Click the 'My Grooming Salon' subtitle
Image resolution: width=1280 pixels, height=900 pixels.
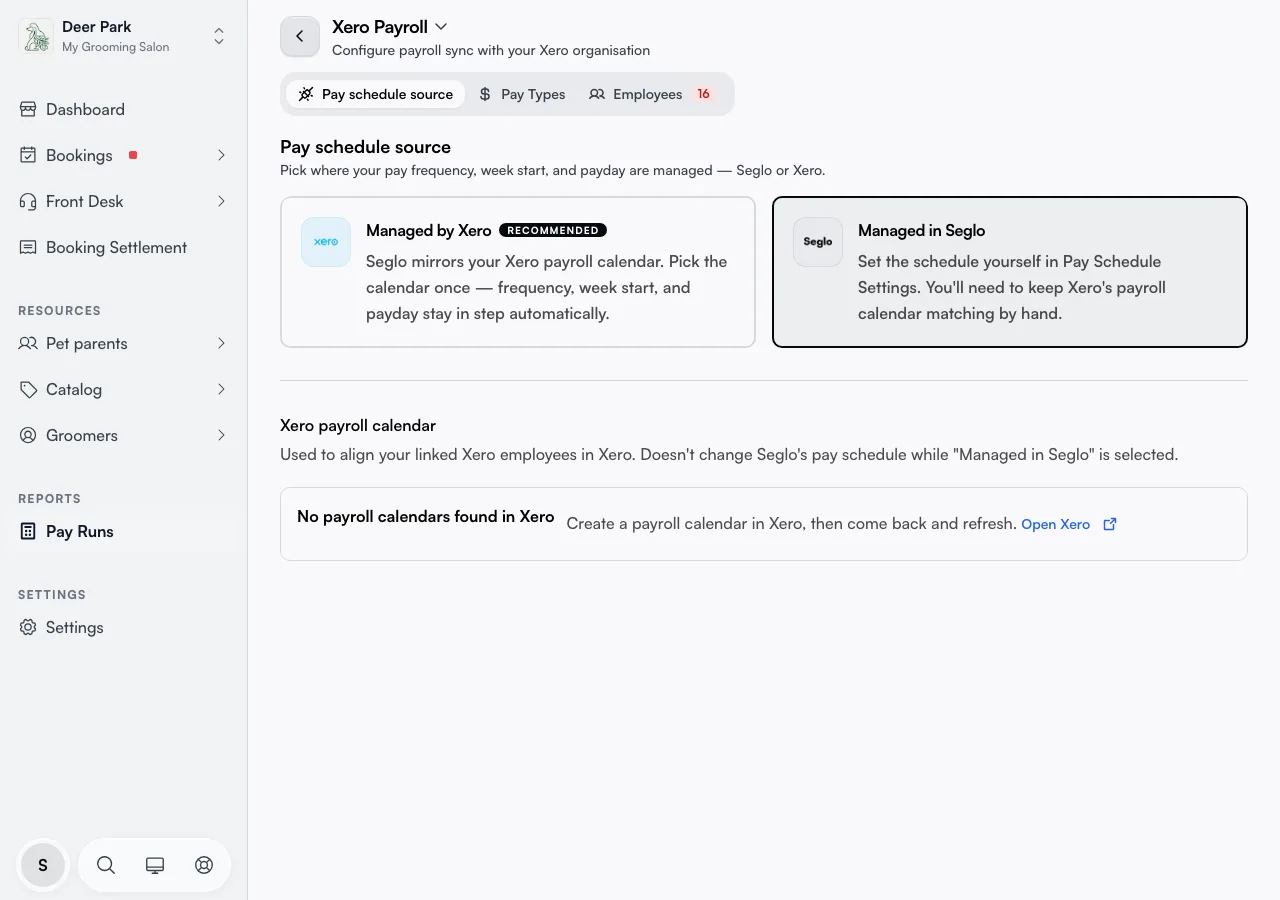coord(115,47)
